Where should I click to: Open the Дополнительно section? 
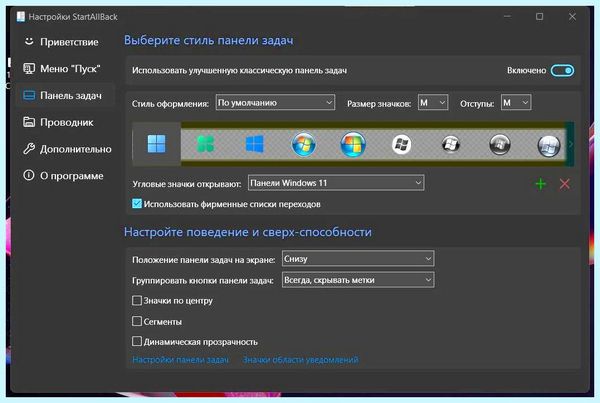tap(66, 149)
